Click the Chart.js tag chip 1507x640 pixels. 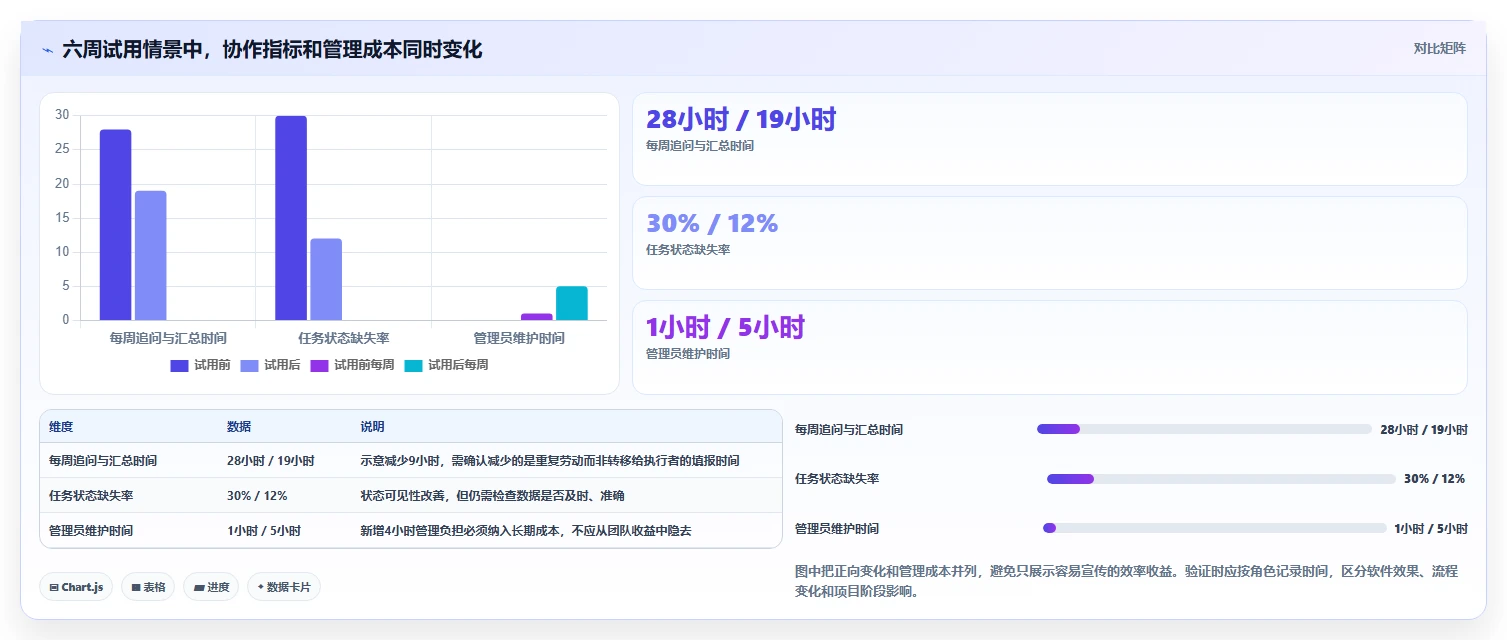pos(76,587)
